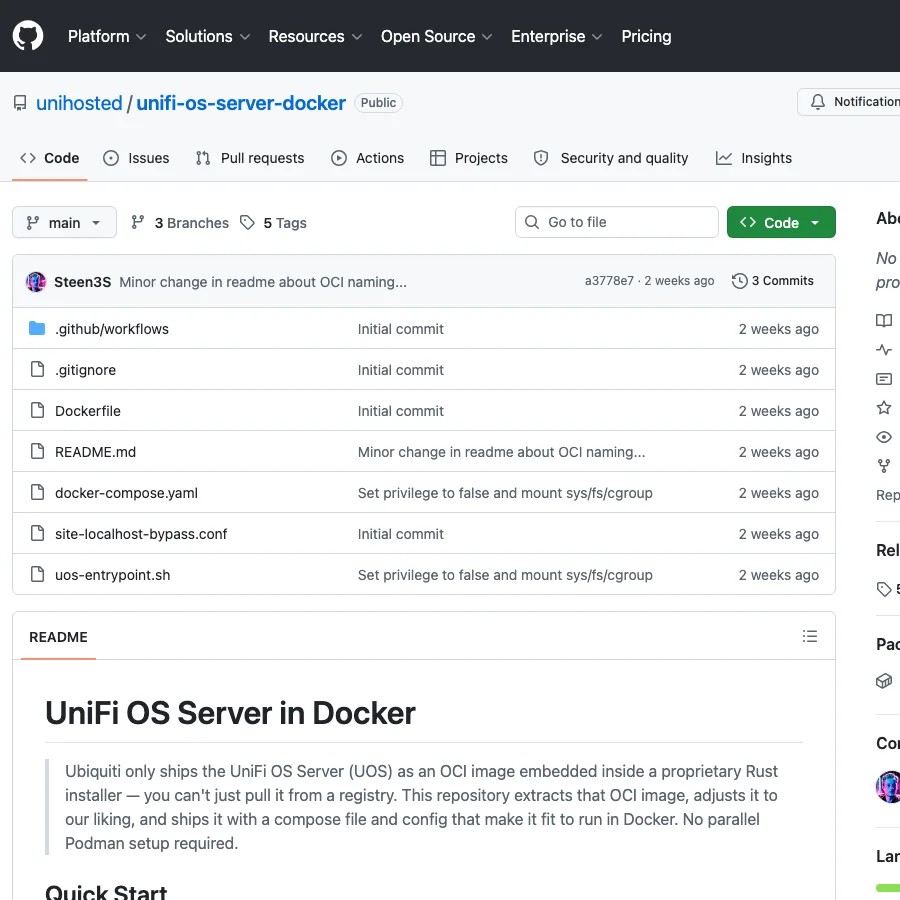
Task: Open the Dockerfile file
Action: pyautogui.click(x=88, y=411)
